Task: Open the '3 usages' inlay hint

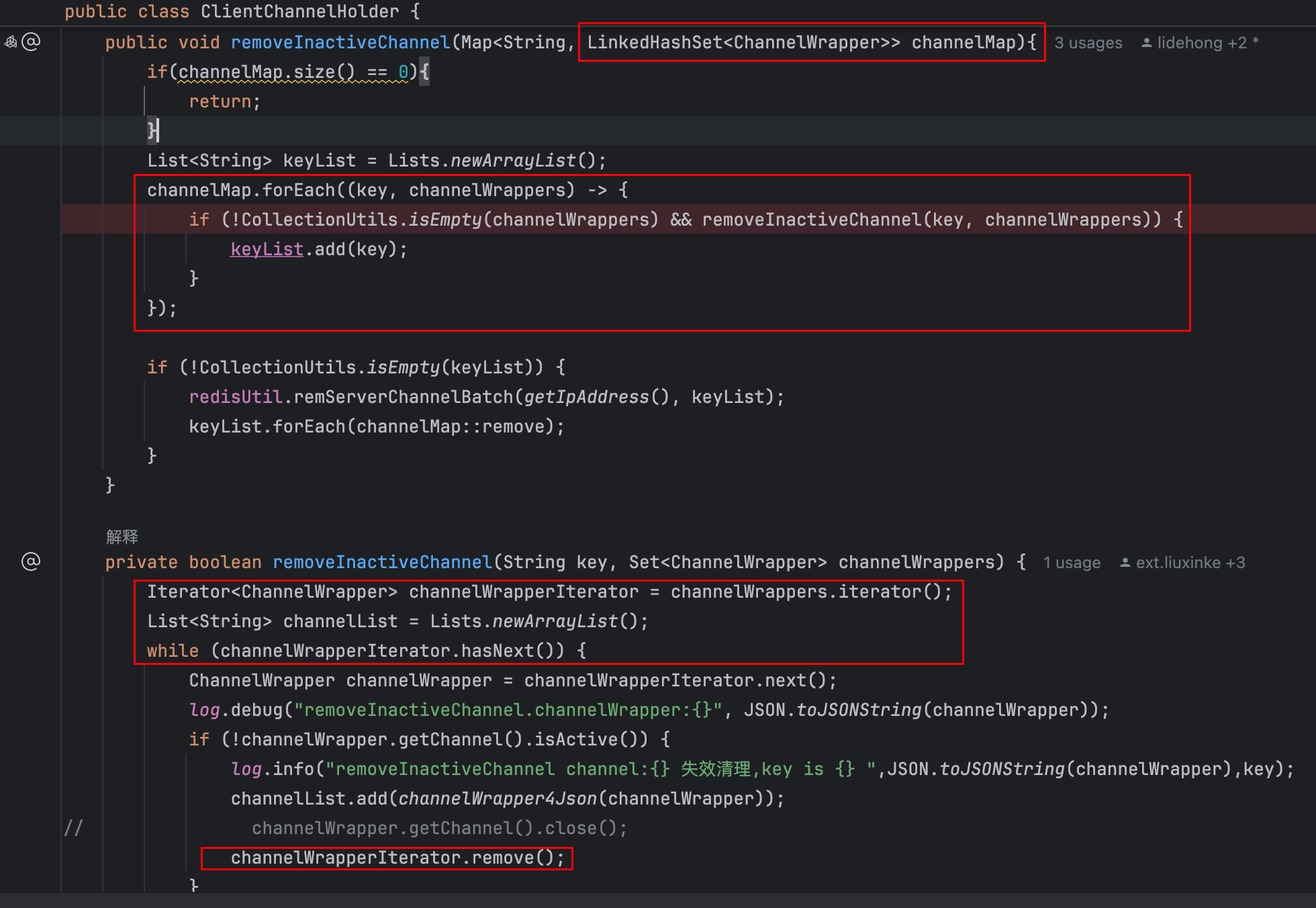Action: (1088, 43)
